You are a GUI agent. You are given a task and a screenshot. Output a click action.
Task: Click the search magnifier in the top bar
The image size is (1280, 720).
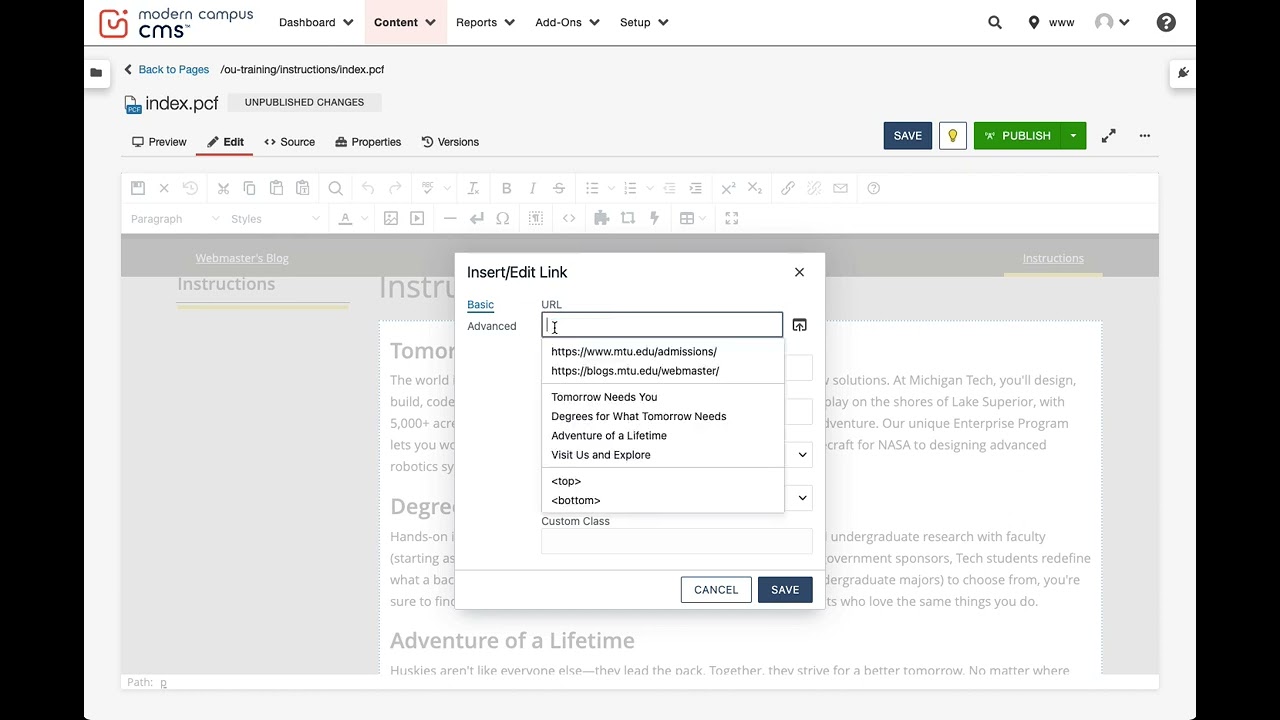pos(995,22)
